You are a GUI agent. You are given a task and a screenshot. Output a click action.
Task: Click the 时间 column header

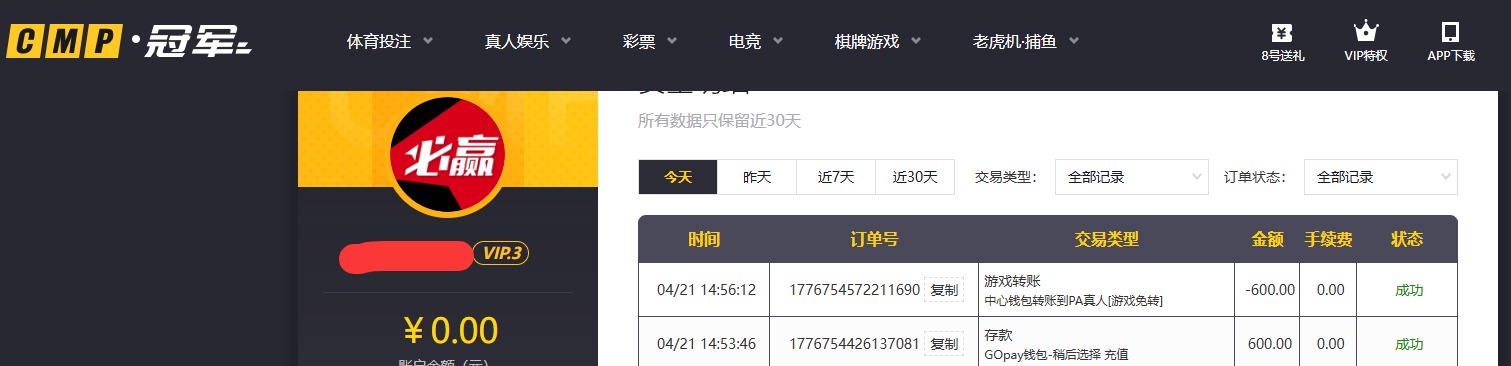(704, 240)
